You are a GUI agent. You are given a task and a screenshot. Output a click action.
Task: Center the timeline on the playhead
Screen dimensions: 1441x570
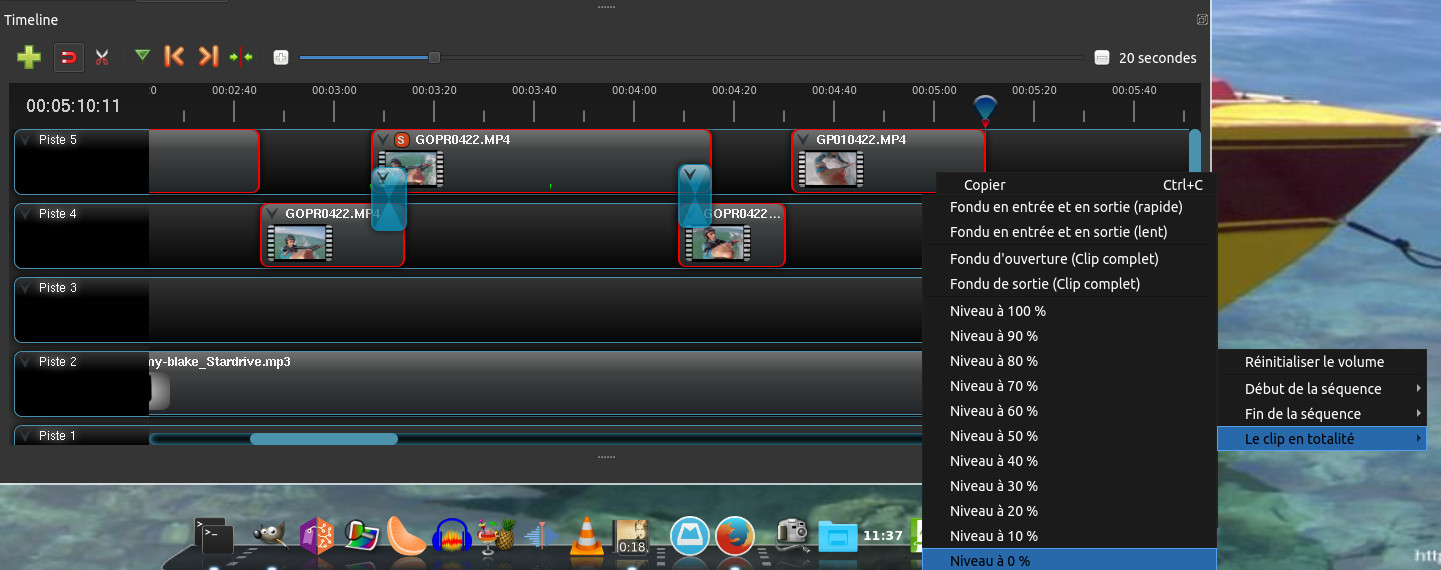pyautogui.click(x=241, y=57)
